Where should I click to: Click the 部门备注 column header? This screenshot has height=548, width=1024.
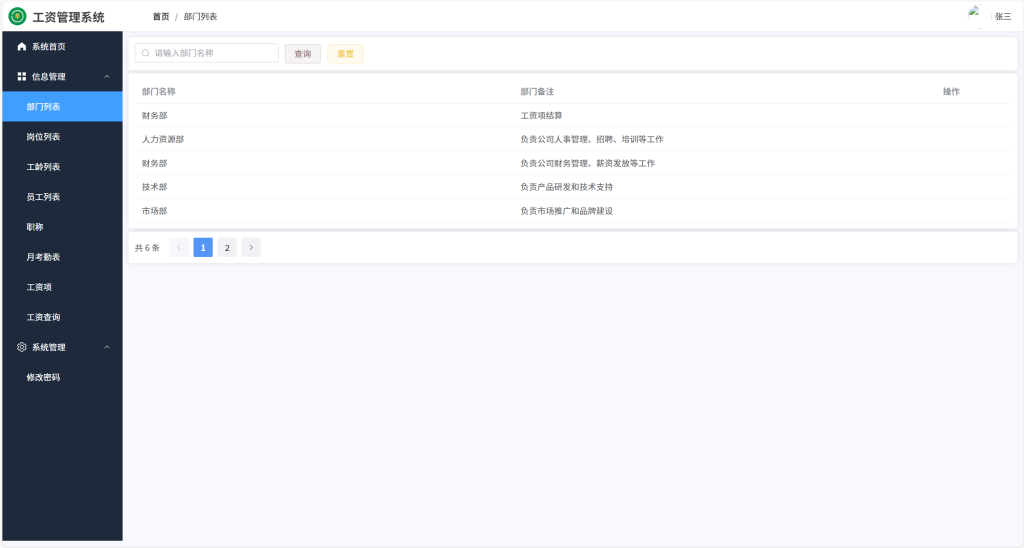click(537, 91)
